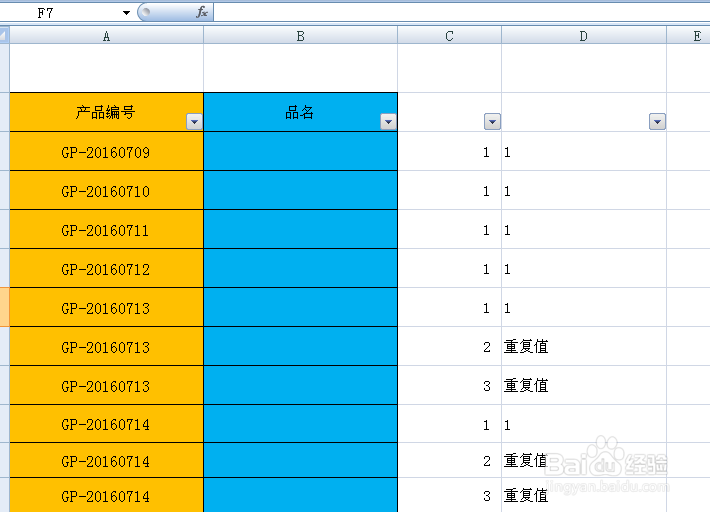Viewport: 710px width, 512px height.
Task: Select column E header
Action: (x=688, y=36)
